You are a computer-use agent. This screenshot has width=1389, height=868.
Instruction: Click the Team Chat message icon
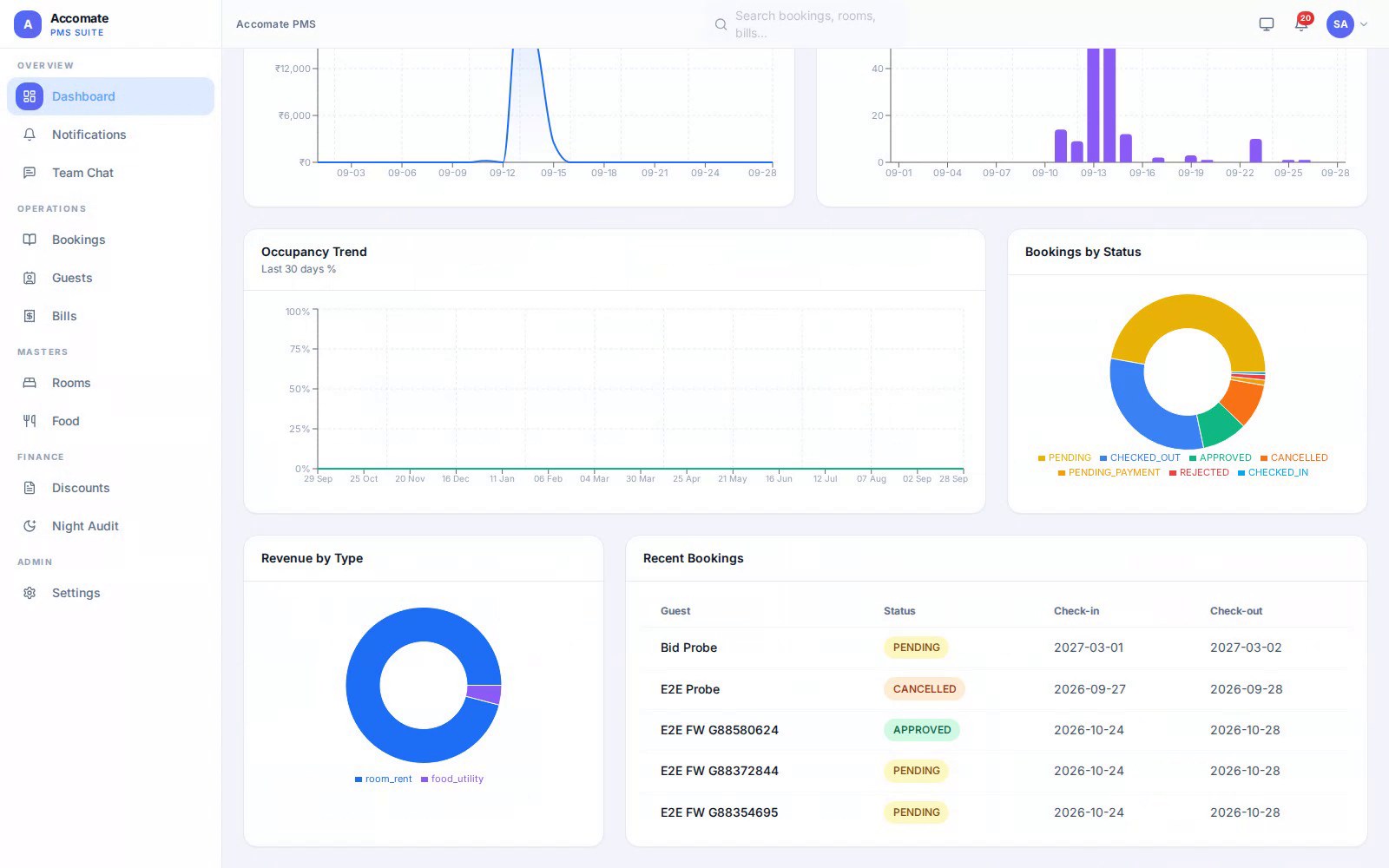[x=30, y=173]
